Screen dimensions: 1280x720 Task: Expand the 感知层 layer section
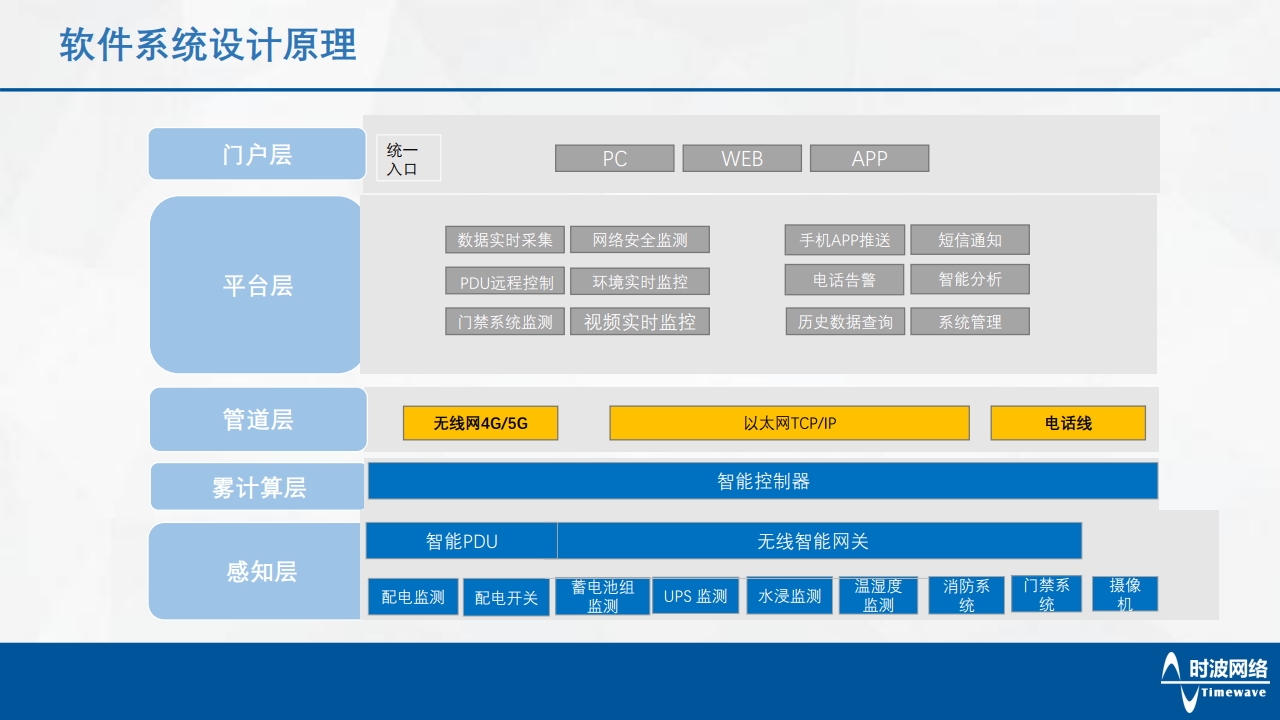[x=256, y=571]
